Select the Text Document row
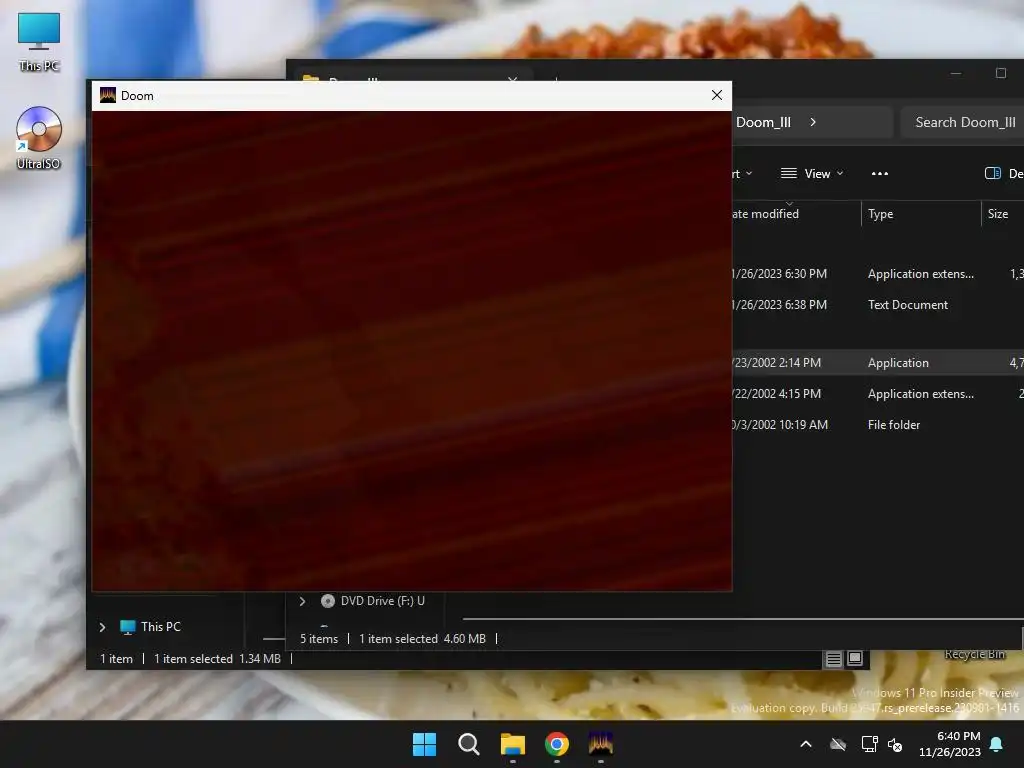Screen dimensions: 1024x768 [x=878, y=305]
